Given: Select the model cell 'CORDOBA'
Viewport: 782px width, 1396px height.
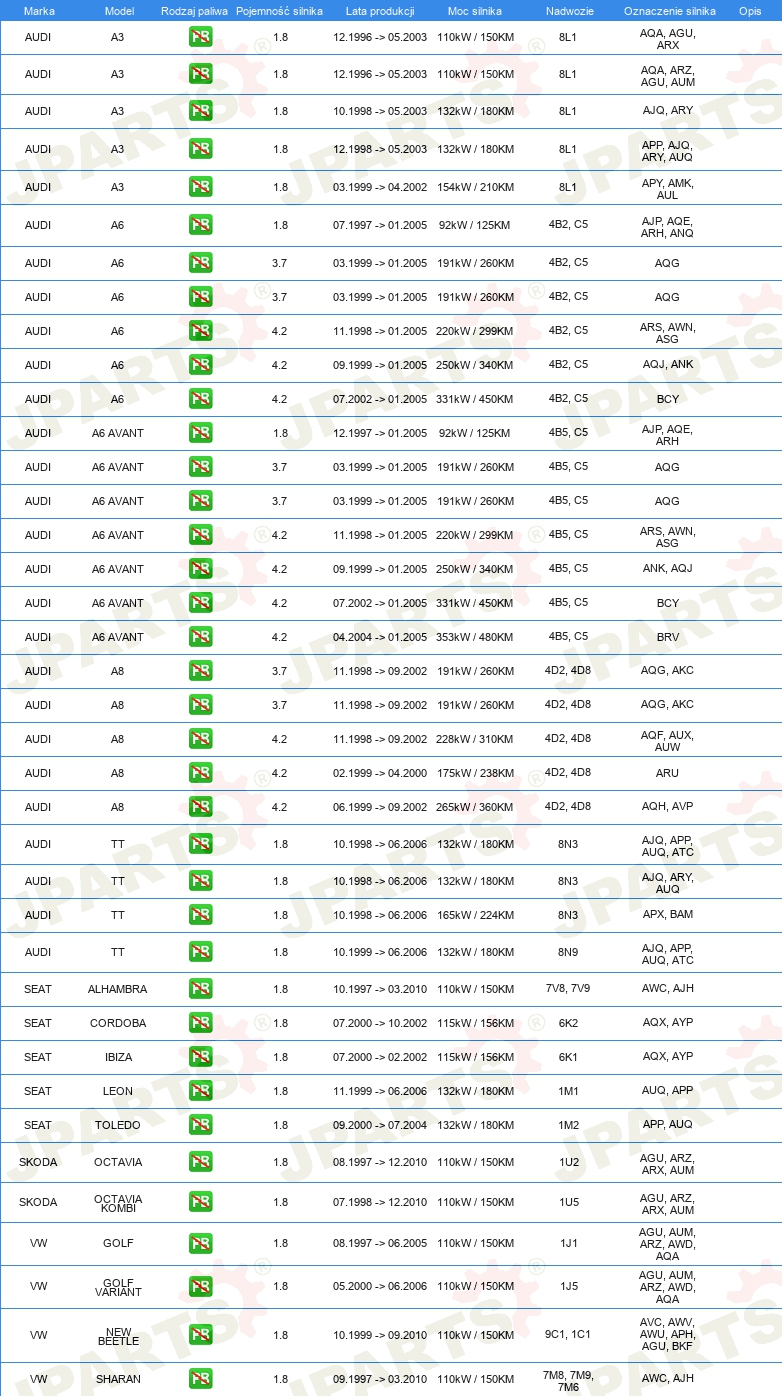Looking at the screenshot, I should coord(118,1023).
